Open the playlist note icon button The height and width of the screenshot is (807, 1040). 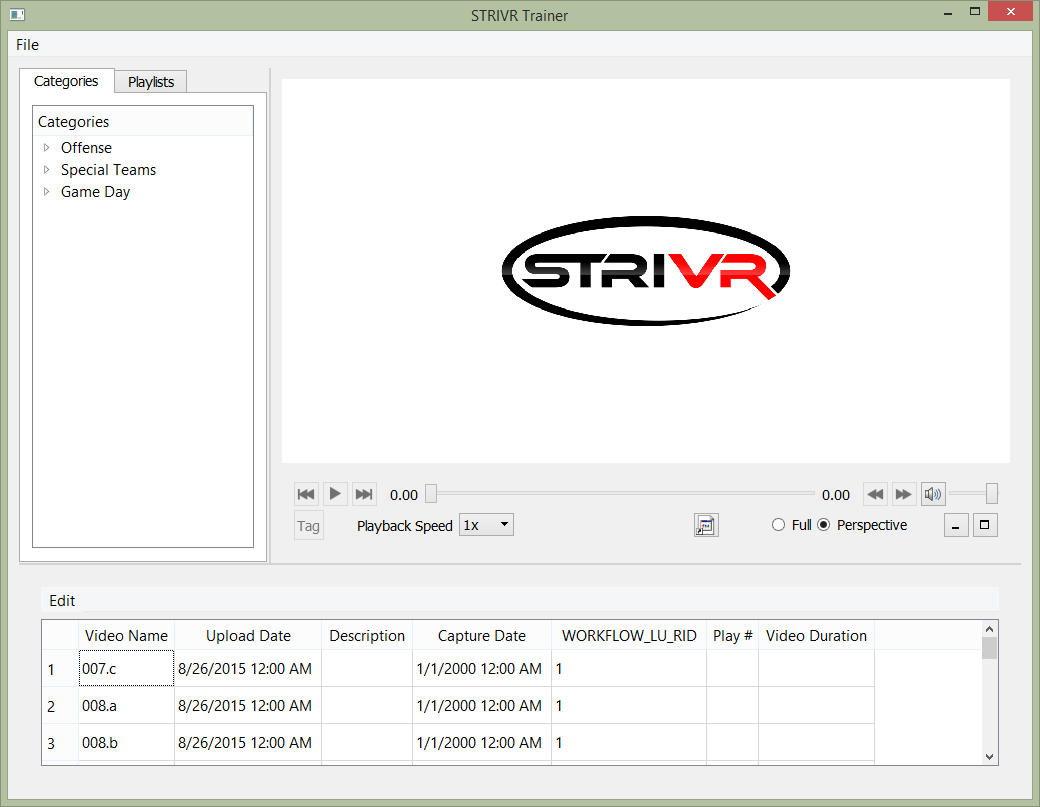(706, 525)
